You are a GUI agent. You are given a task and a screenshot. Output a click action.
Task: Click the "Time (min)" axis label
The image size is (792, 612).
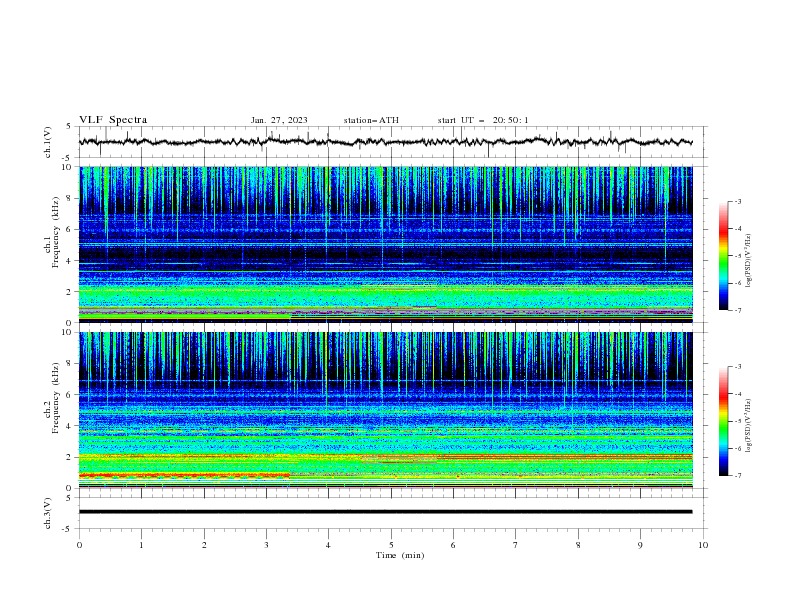400,555
